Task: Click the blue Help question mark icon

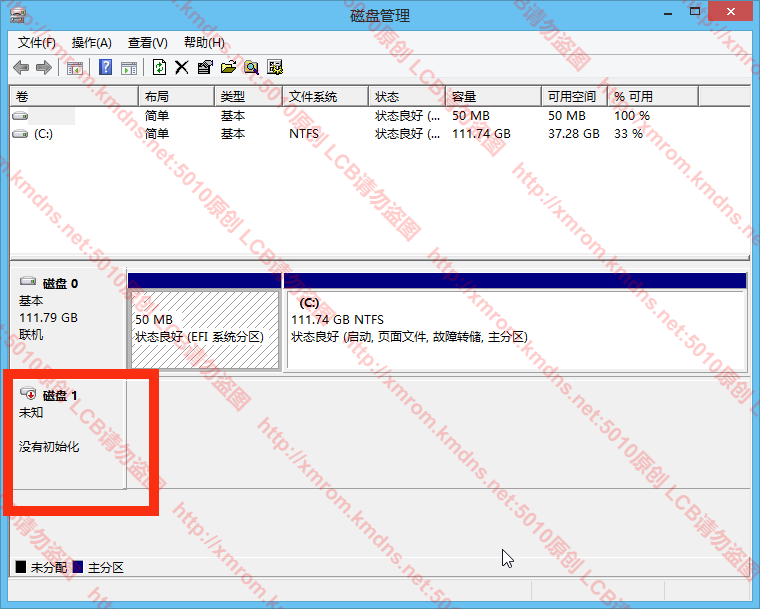Action: point(105,68)
